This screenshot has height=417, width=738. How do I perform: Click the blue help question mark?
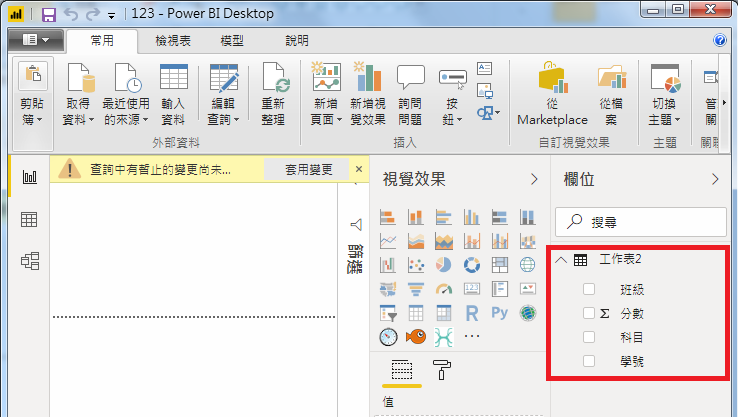click(720, 40)
